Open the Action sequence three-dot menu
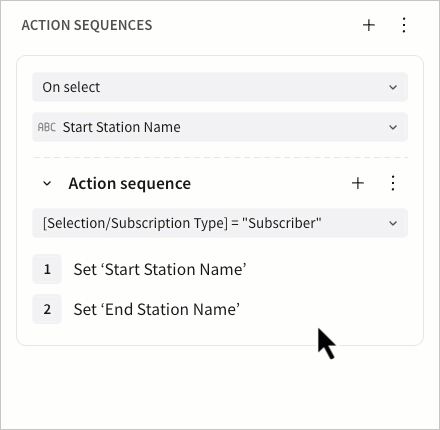This screenshot has width=440, height=430. coord(393,183)
